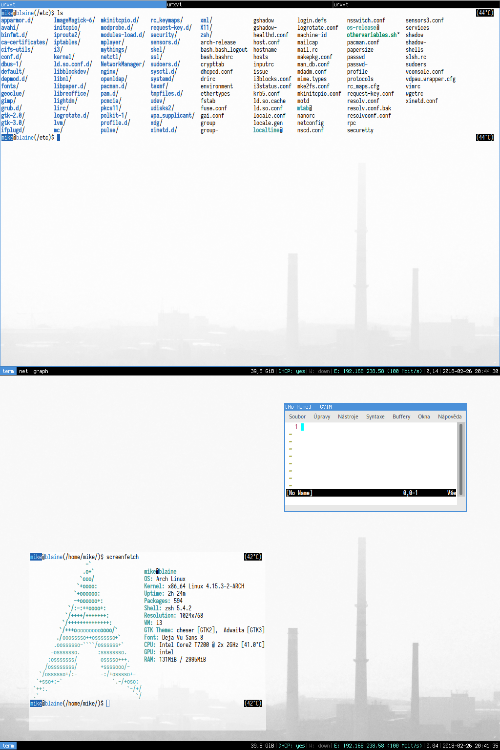Select the third terminal tab in the top container
This screenshot has height=750, width=500.
point(416,4)
